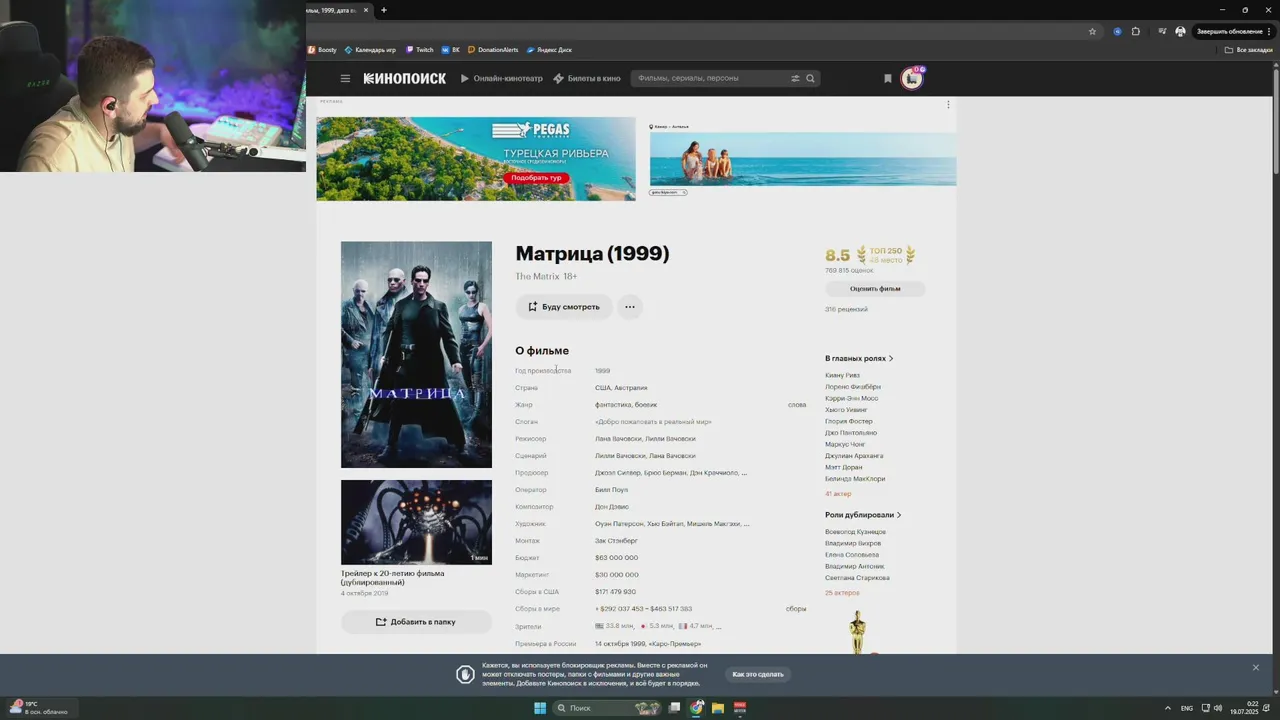This screenshot has width=1280, height=720.
Task: Close the ad blocker notification bar
Action: [1256, 667]
